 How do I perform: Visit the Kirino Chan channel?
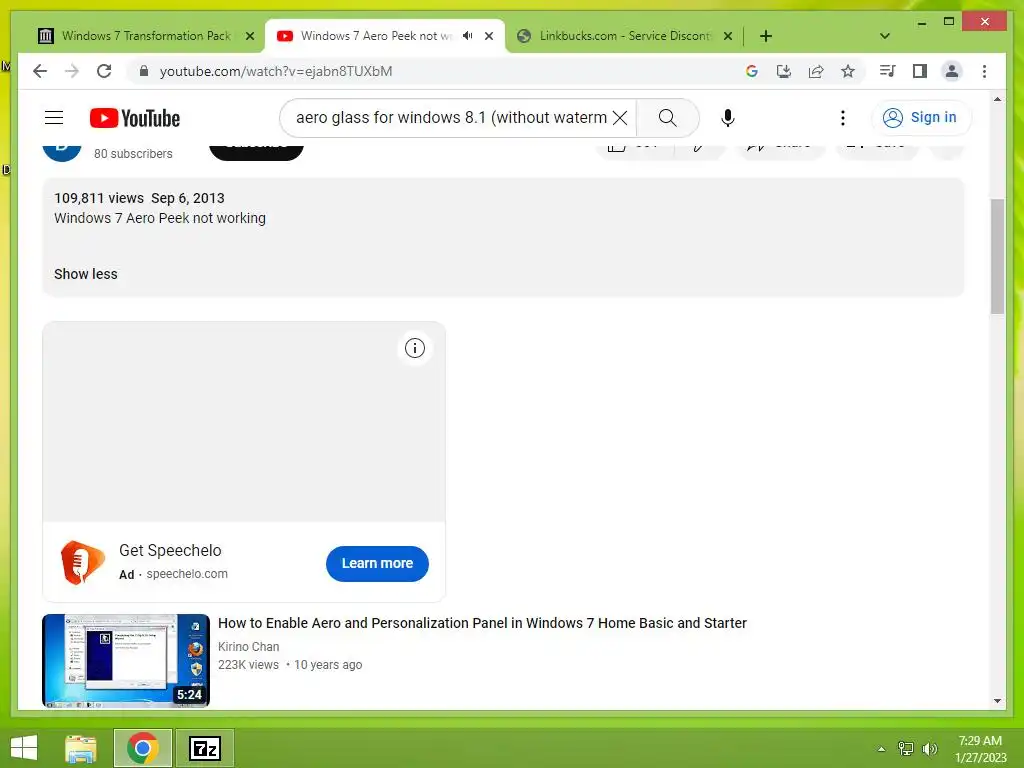click(248, 647)
